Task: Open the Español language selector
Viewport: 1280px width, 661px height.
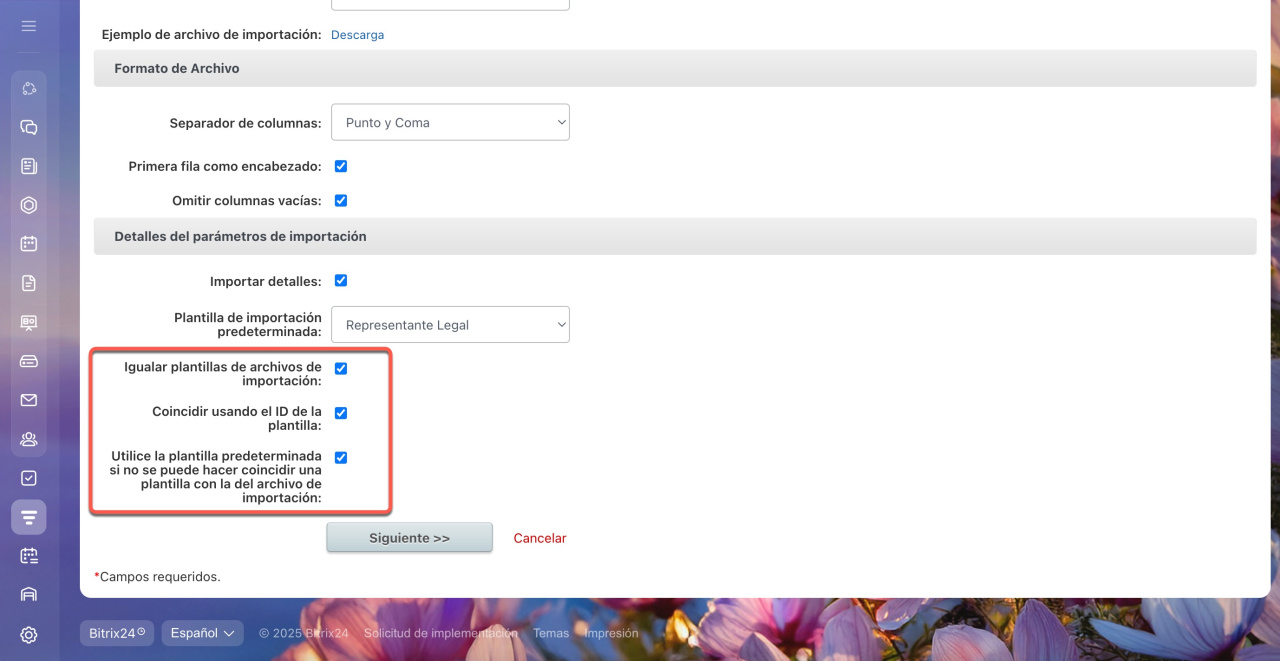Action: click(202, 633)
